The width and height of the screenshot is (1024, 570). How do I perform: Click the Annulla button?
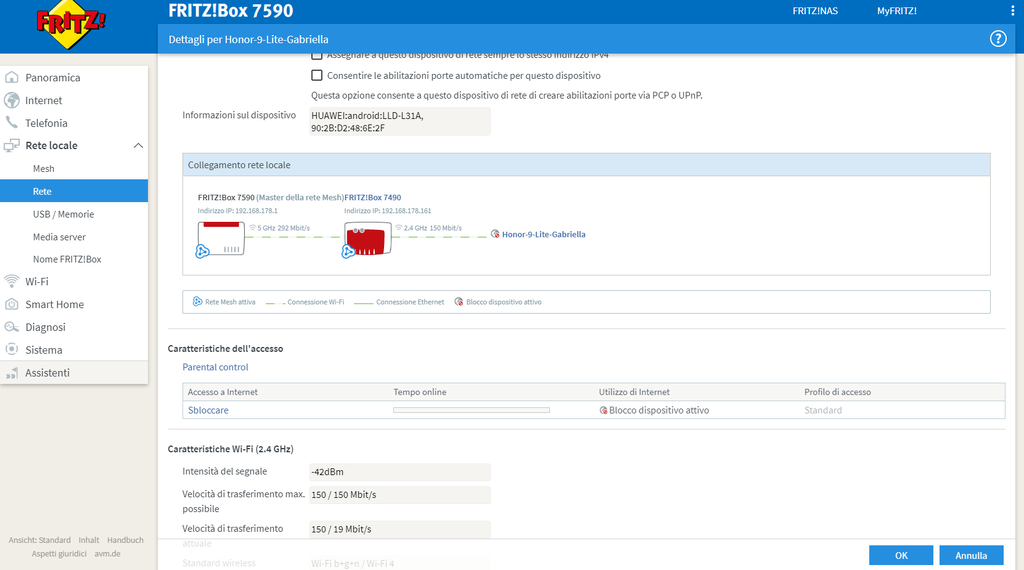pos(971,556)
